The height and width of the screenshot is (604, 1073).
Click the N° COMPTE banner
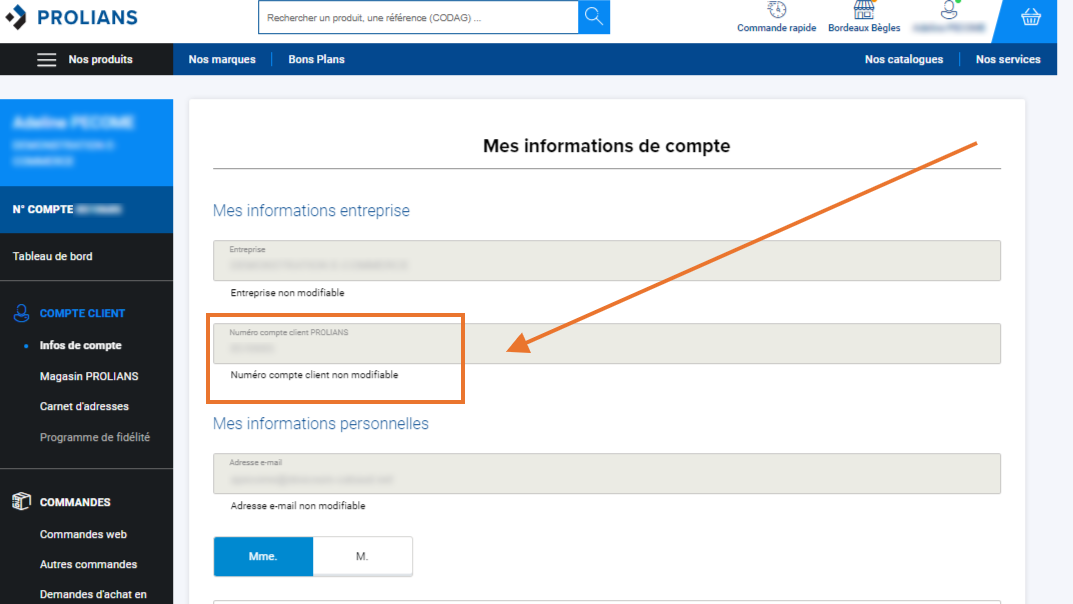point(86,209)
